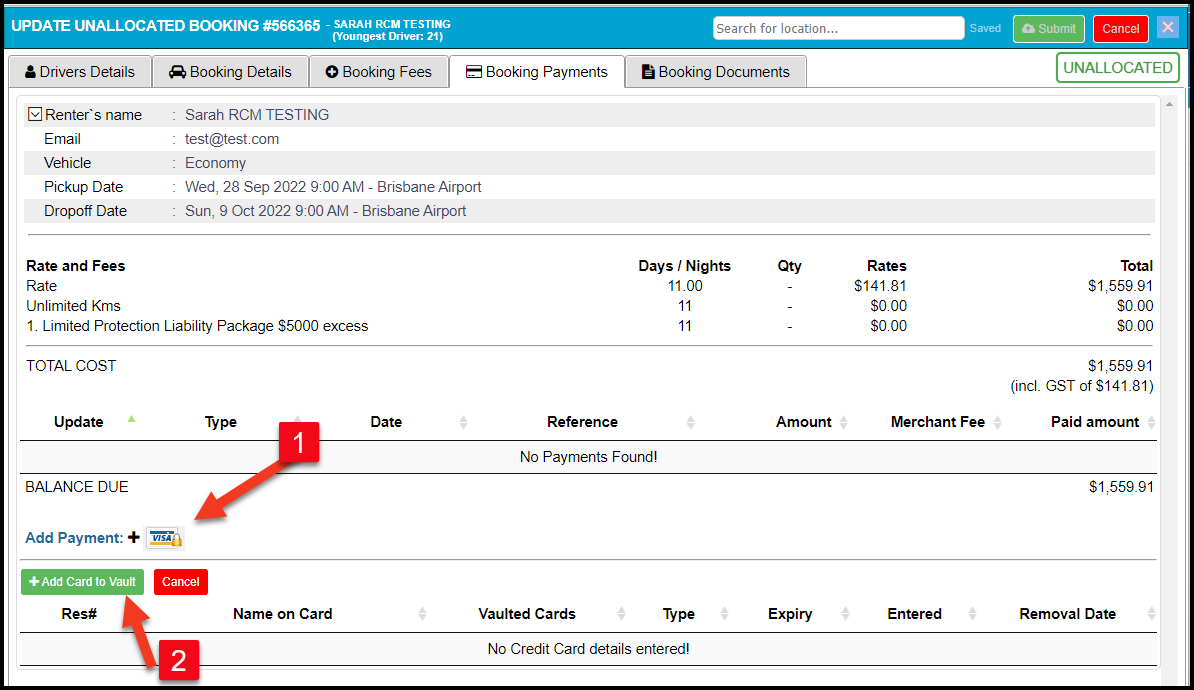The height and width of the screenshot is (690, 1194).
Task: View the Booking Documents tab
Action: coord(716,72)
